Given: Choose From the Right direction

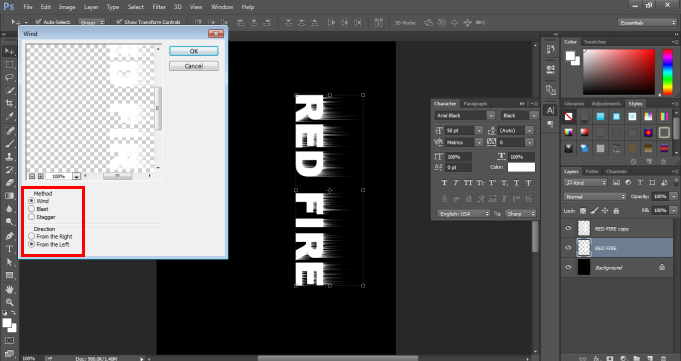Looking at the screenshot, I should click(31, 236).
